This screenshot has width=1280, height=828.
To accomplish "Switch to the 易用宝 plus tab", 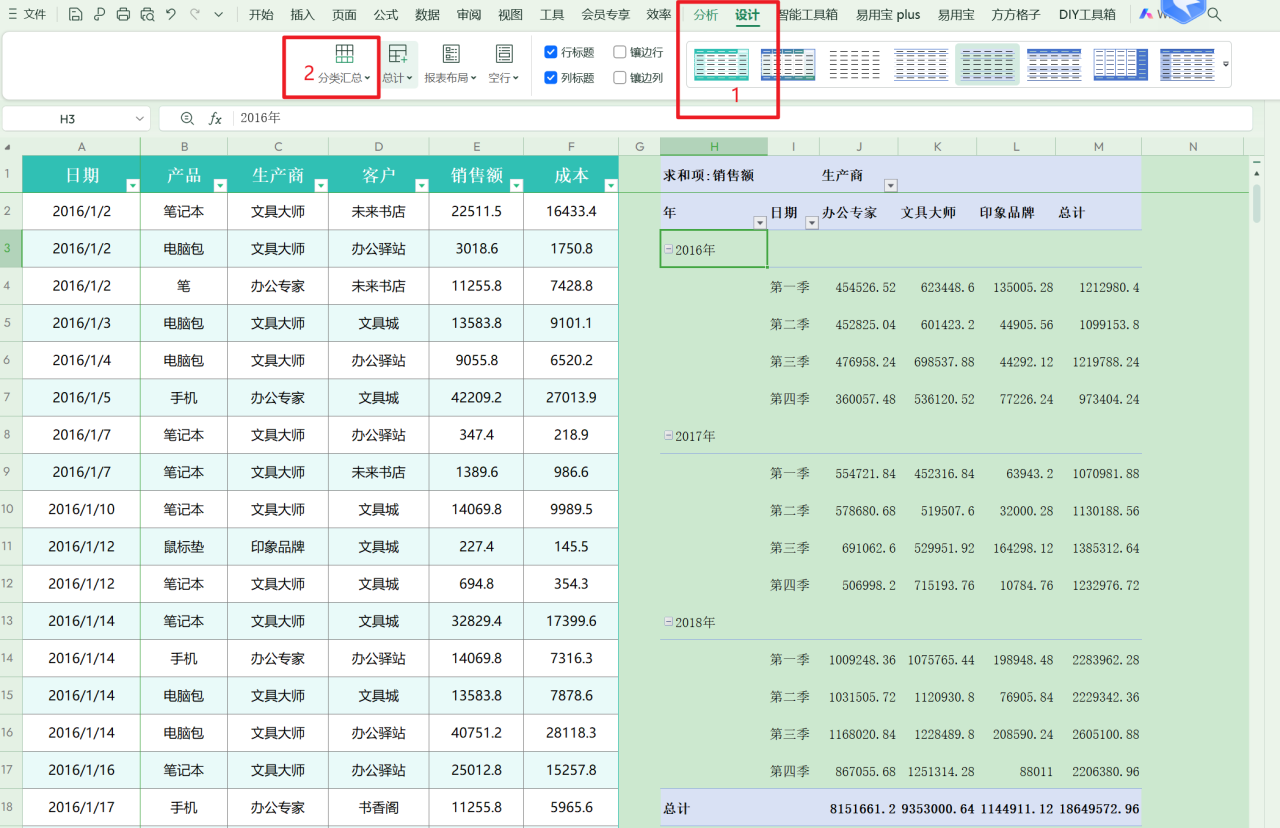I will click(888, 14).
